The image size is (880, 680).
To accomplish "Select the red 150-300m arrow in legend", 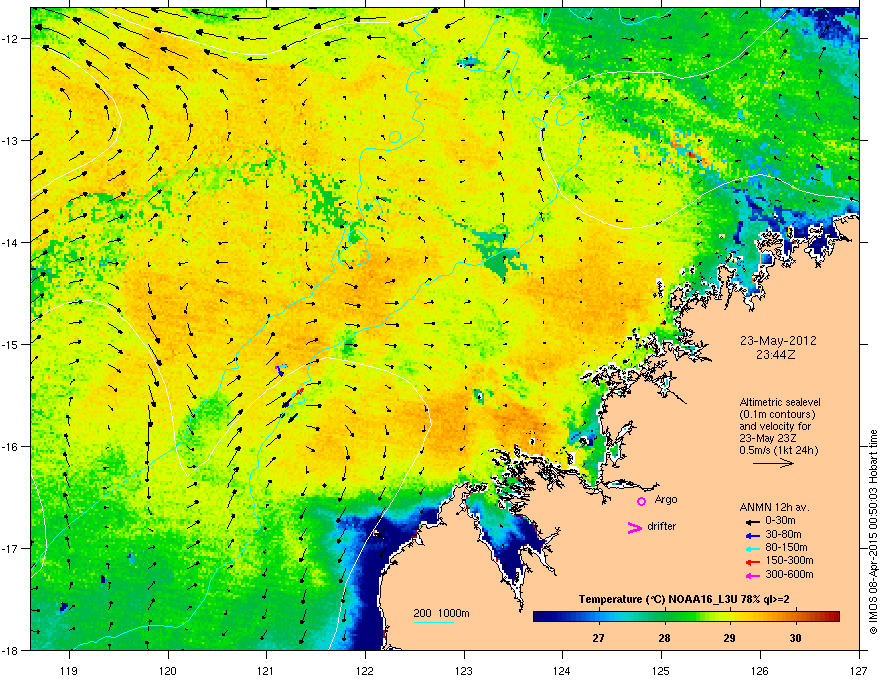I will [752, 562].
